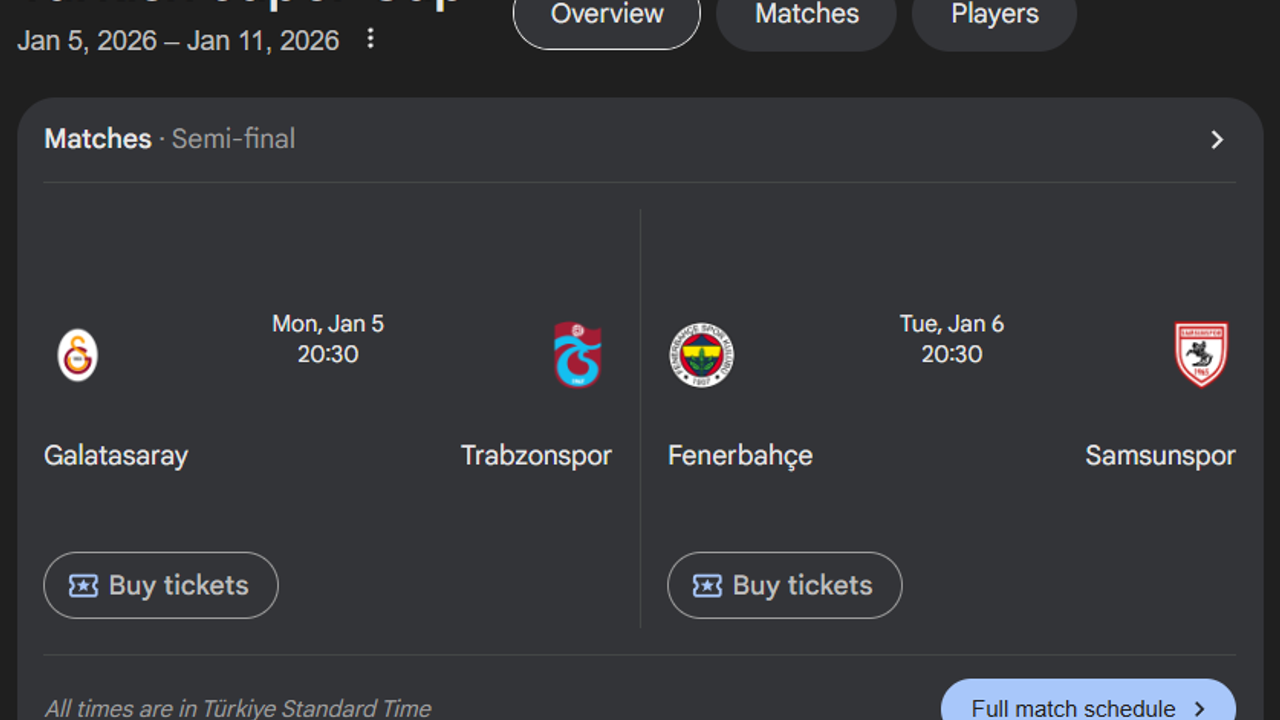
Task: Click the Fenerbahçe club logo
Action: (x=701, y=355)
